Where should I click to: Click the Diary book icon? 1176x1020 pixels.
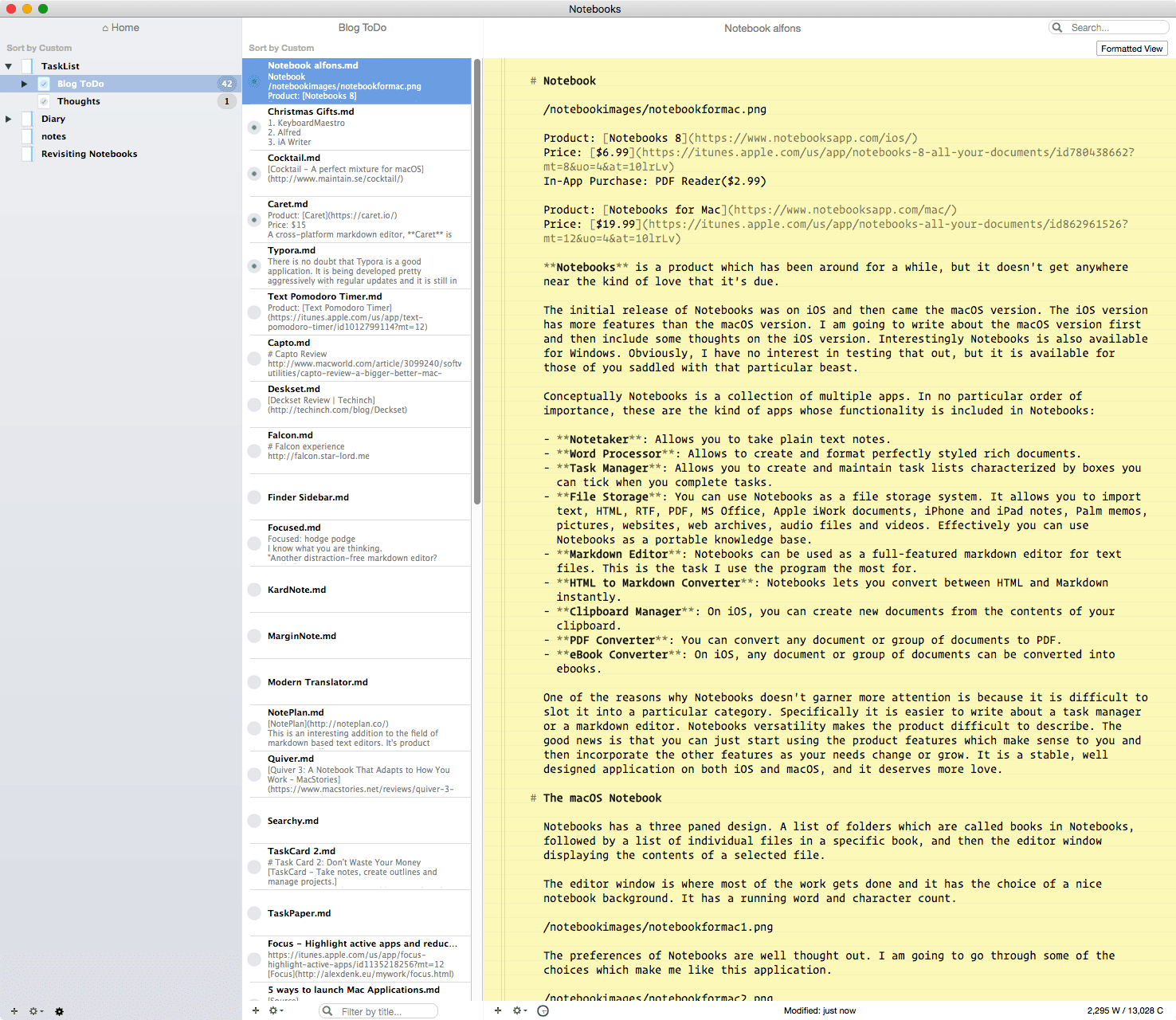tap(28, 119)
